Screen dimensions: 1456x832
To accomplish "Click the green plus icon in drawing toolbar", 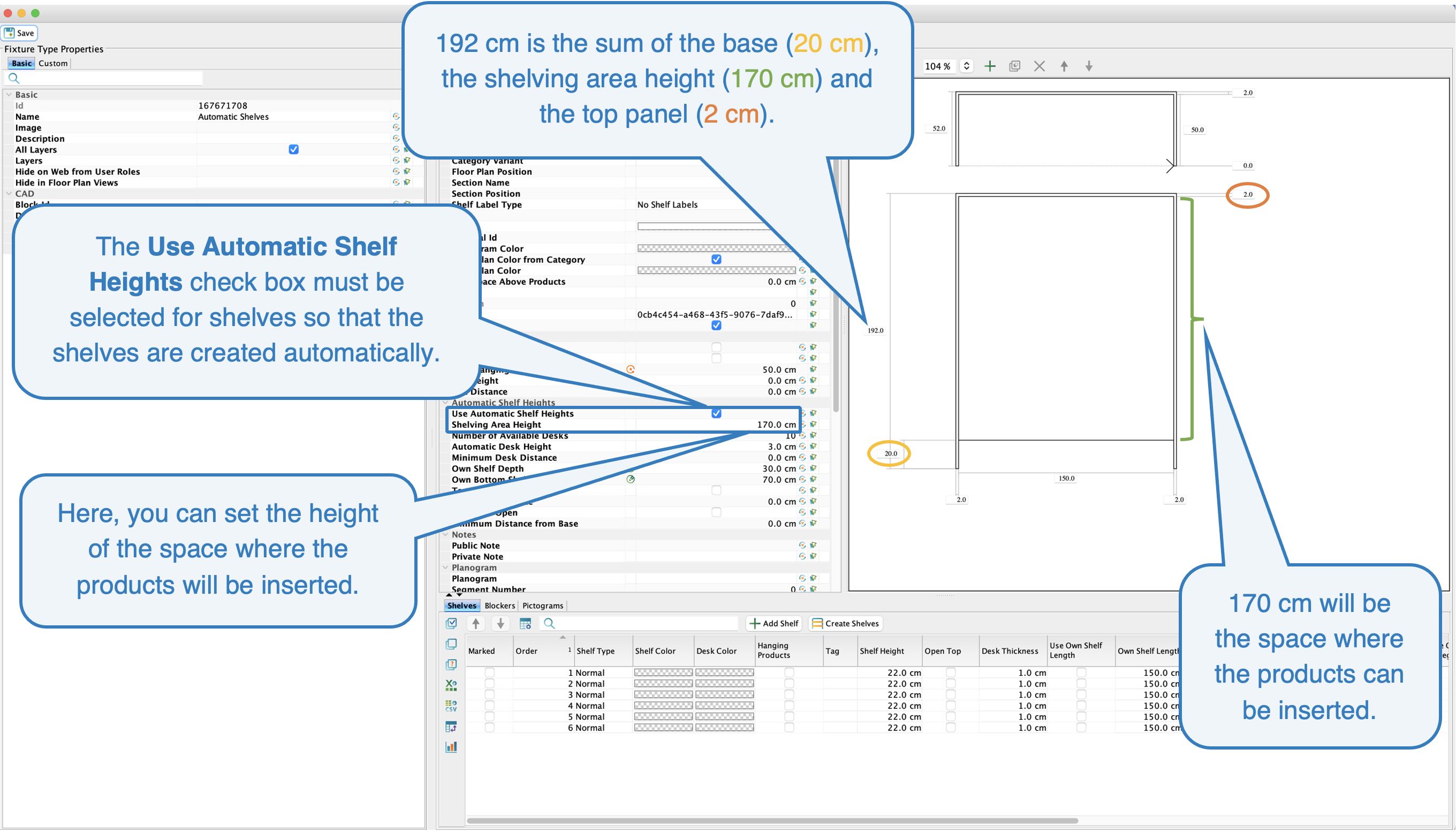I will 990,66.
